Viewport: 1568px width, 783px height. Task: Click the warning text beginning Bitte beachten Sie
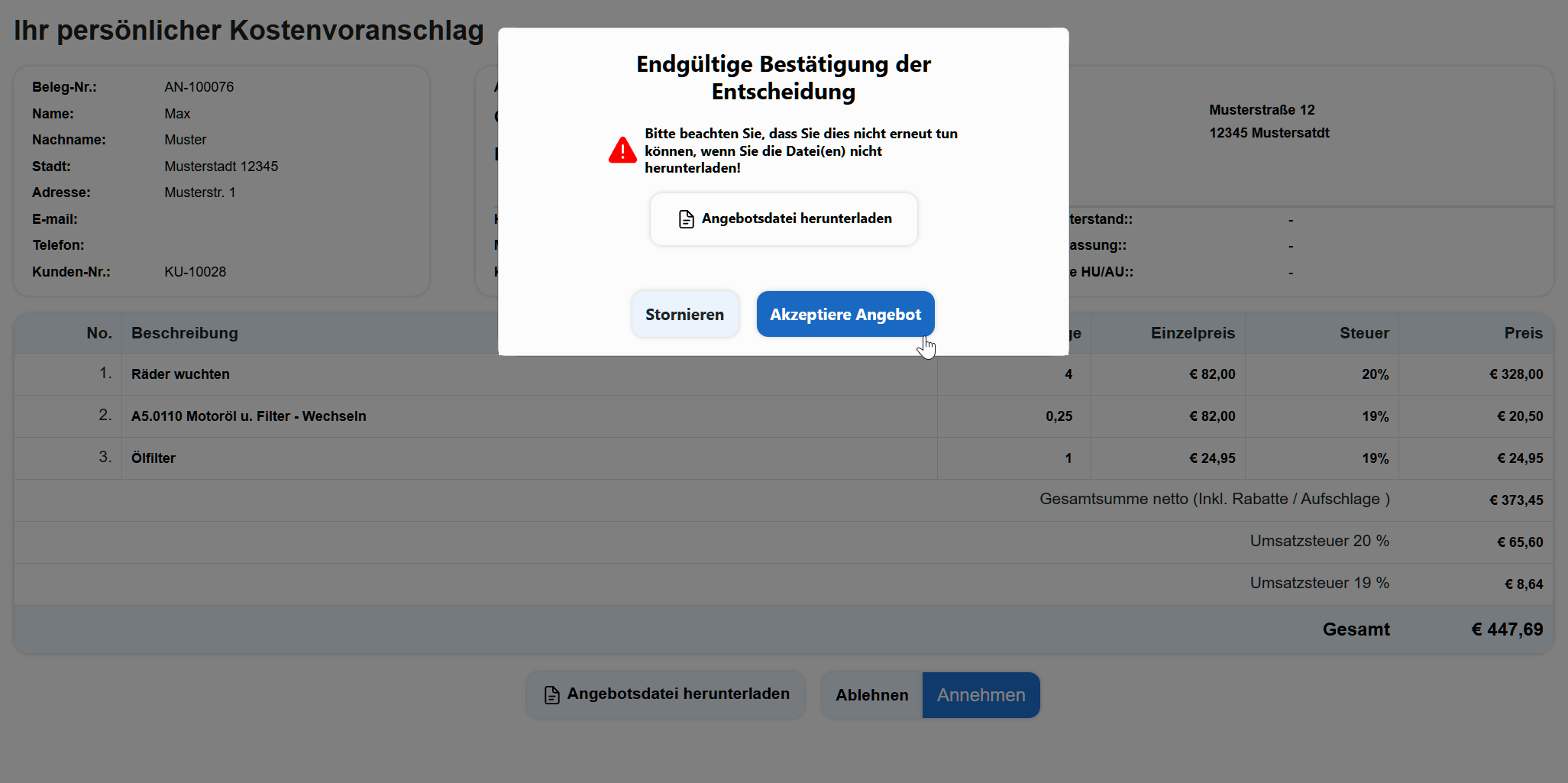pos(801,150)
